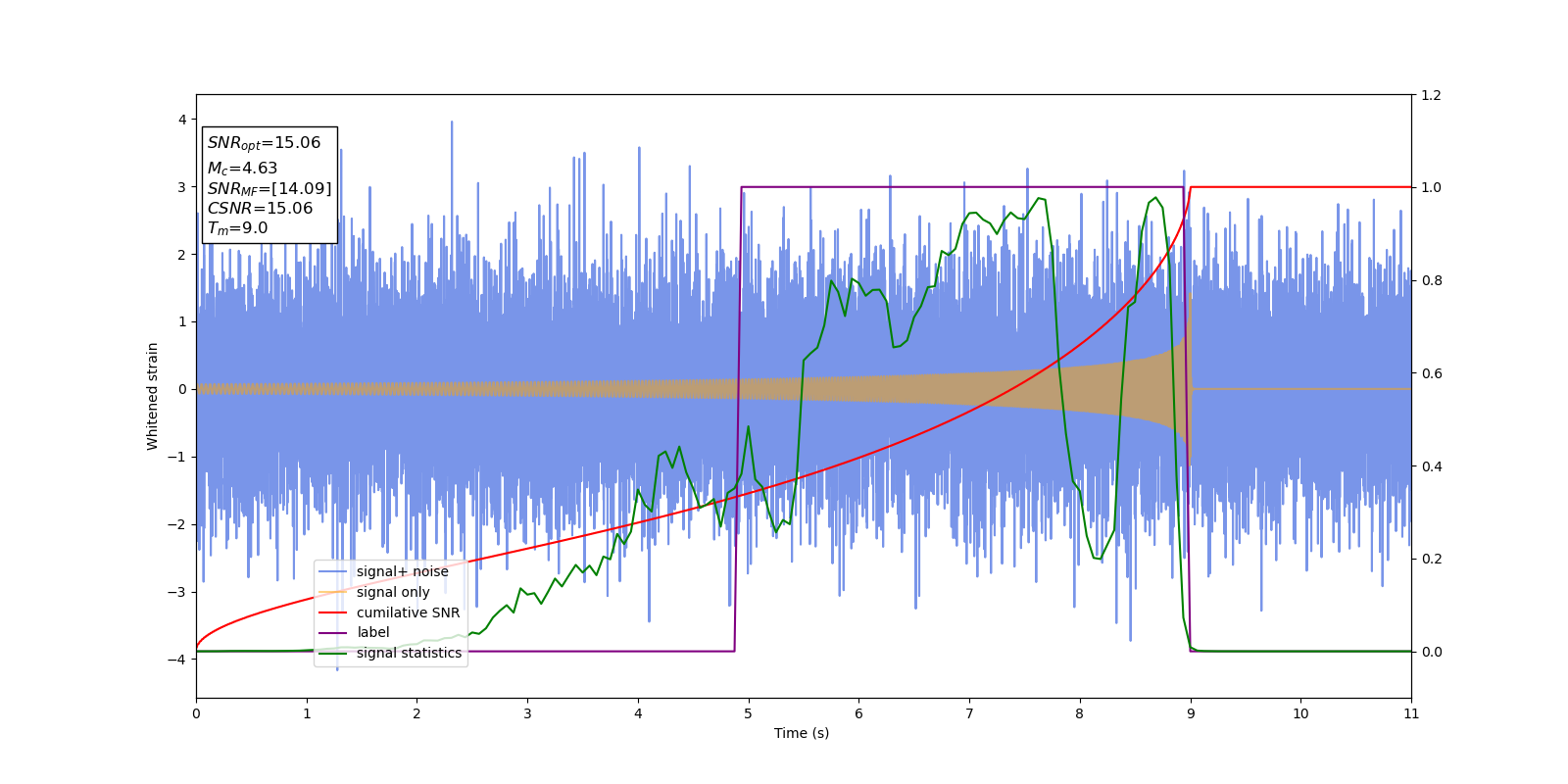Click the red line sample in legend
The height and width of the screenshot is (784, 1568).
(333, 612)
